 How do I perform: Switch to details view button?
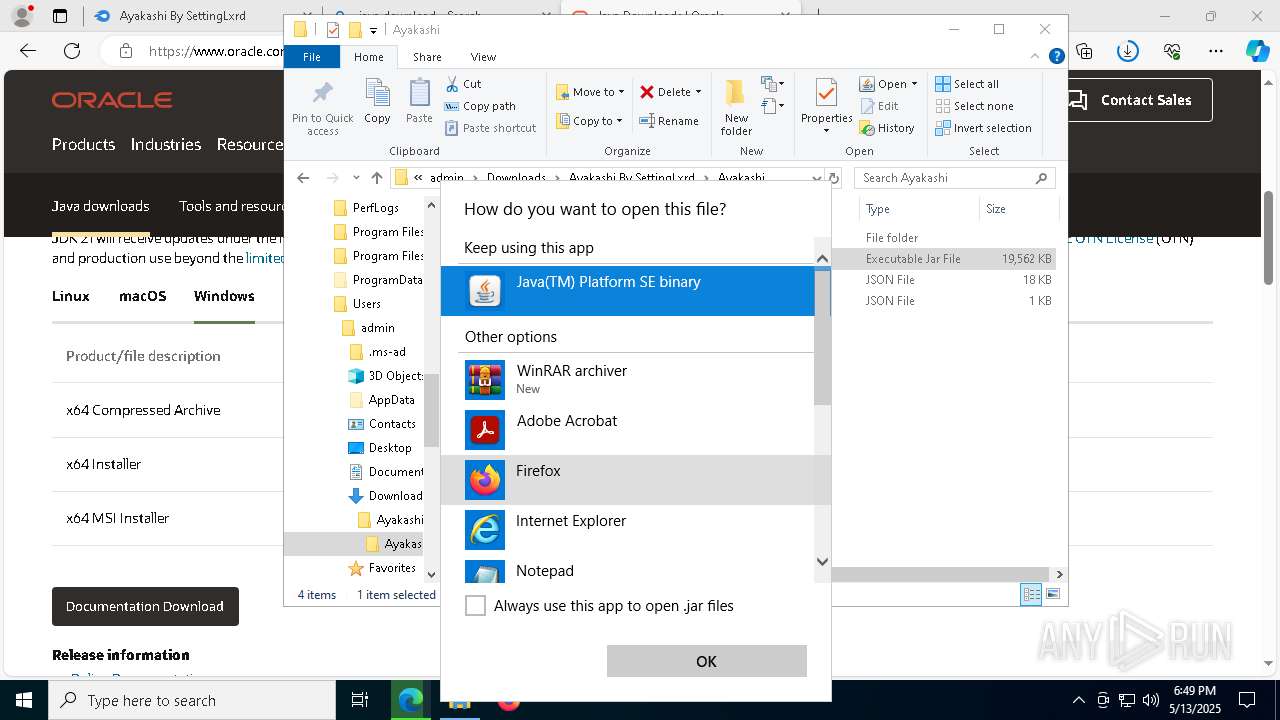tap(1030, 594)
